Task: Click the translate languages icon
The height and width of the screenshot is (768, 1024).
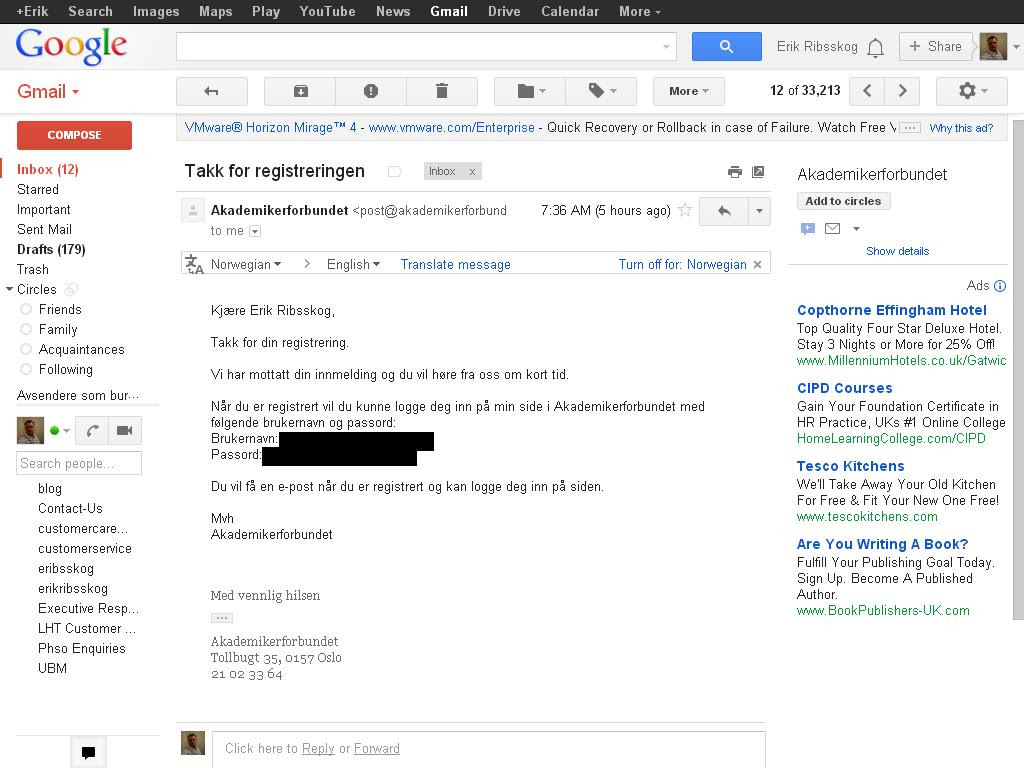Action: [194, 264]
